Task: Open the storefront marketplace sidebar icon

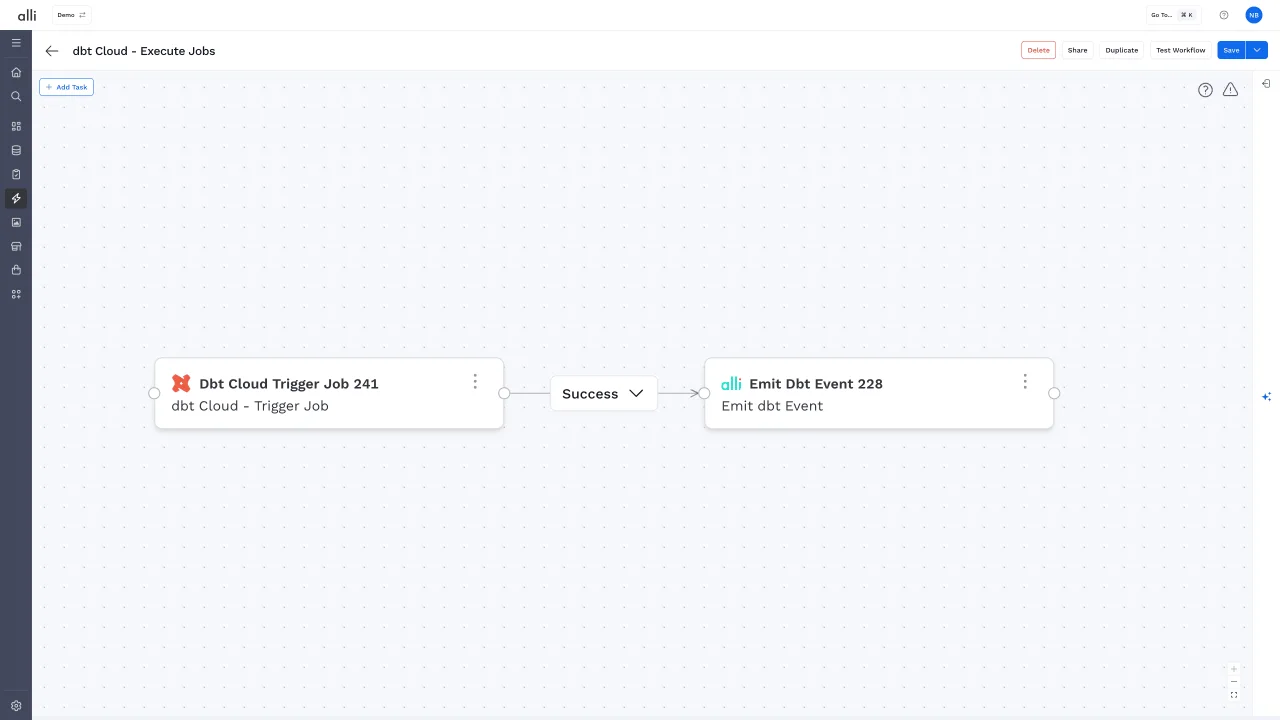Action: point(16,246)
